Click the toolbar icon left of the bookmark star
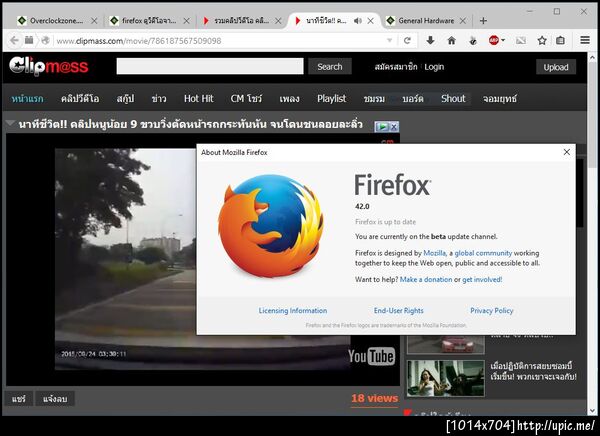Image resolution: width=600 pixels, height=436 pixels. click(521, 40)
